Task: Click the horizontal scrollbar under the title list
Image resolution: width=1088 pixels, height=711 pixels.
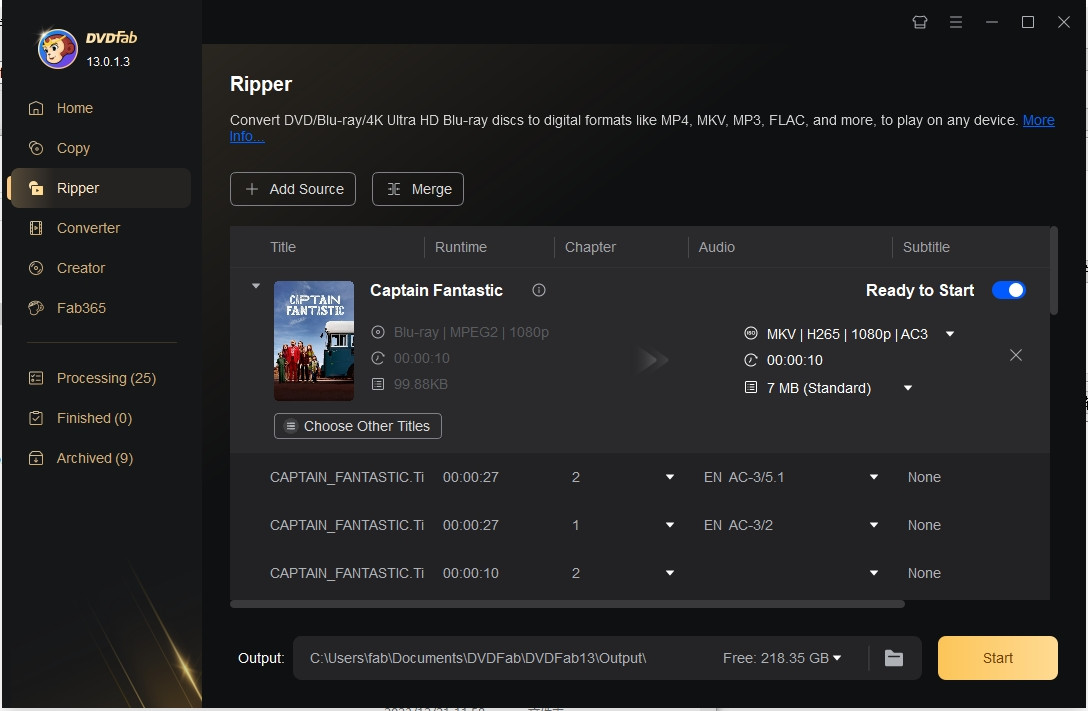Action: [567, 604]
